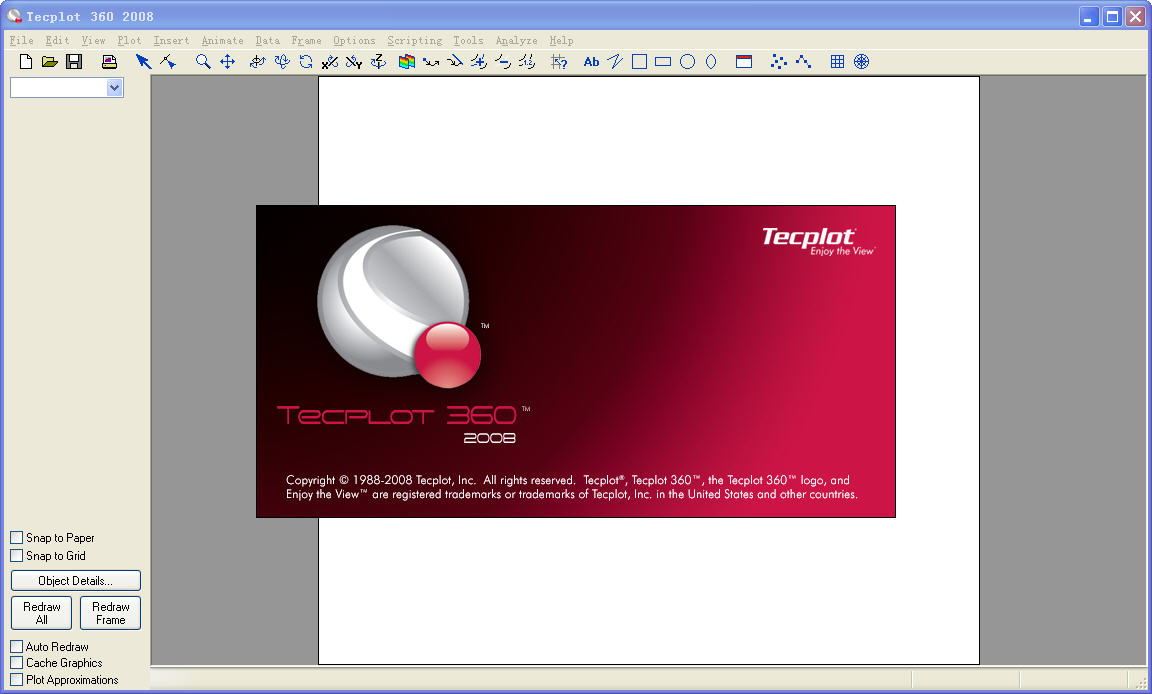The width and height of the screenshot is (1152, 694).
Task: Select the Add Contour Label tool
Action: coord(528,62)
